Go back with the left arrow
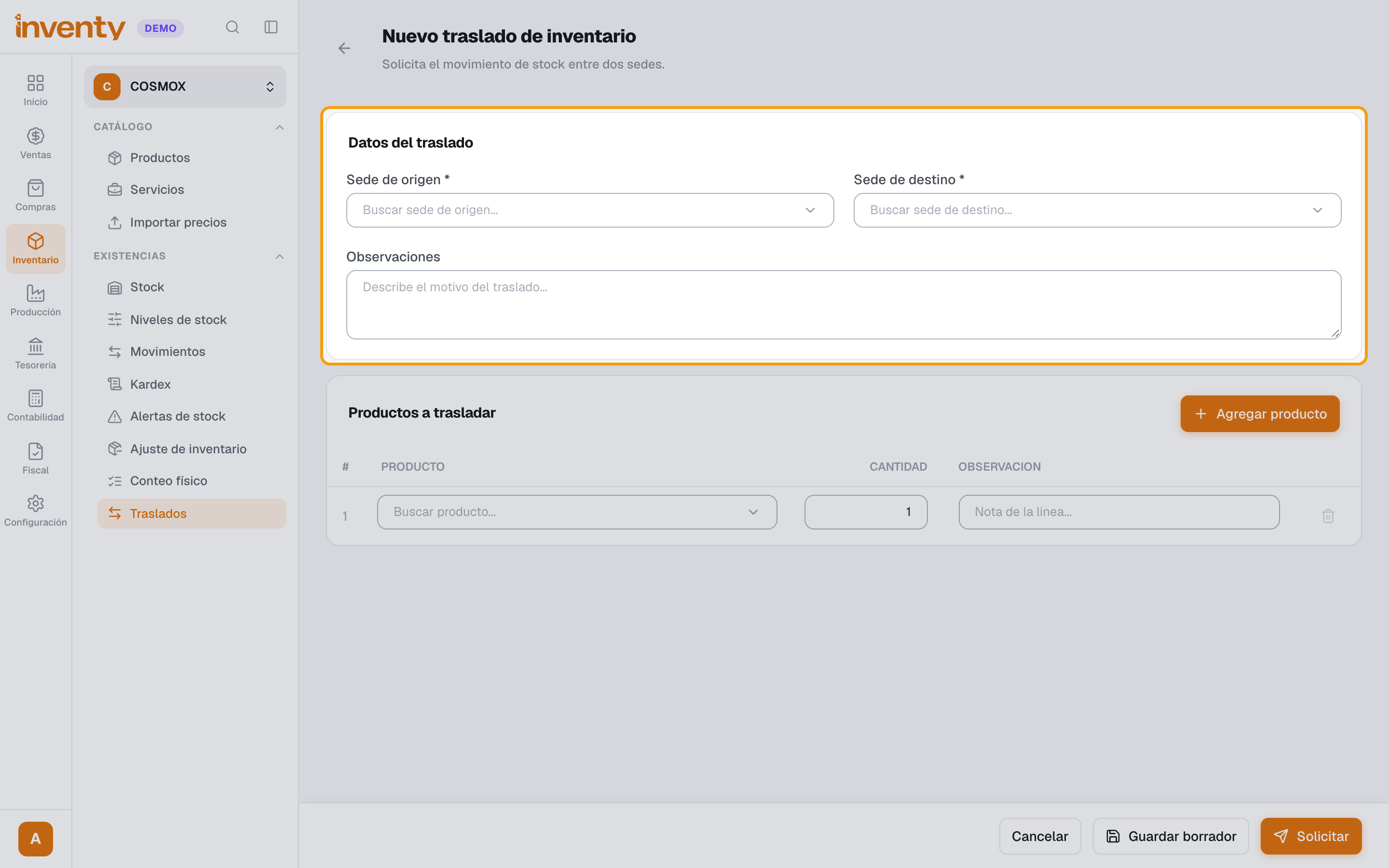The image size is (1389, 868). pyautogui.click(x=344, y=48)
